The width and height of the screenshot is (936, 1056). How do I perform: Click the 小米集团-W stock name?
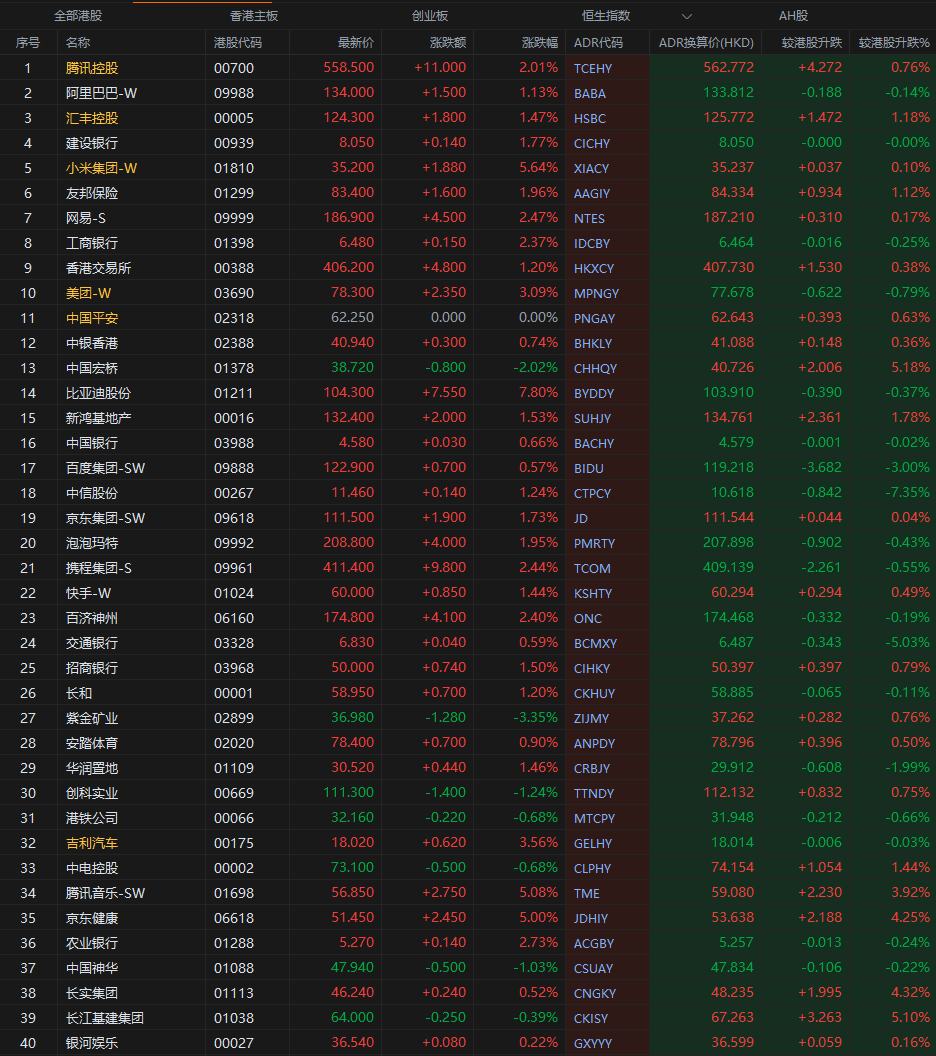(101, 168)
